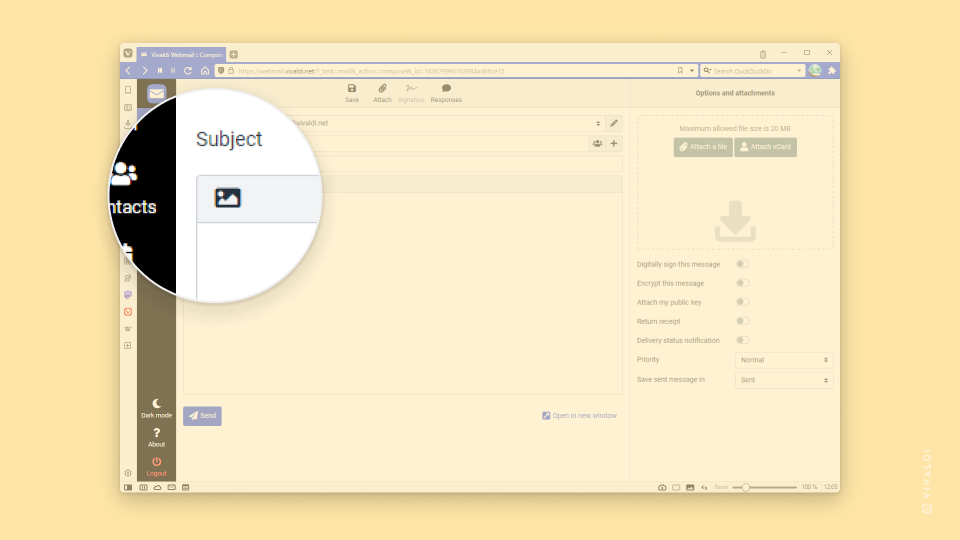Focus the Search DuckDuckGo field
Image resolution: width=960 pixels, height=540 pixels.
pos(753,71)
